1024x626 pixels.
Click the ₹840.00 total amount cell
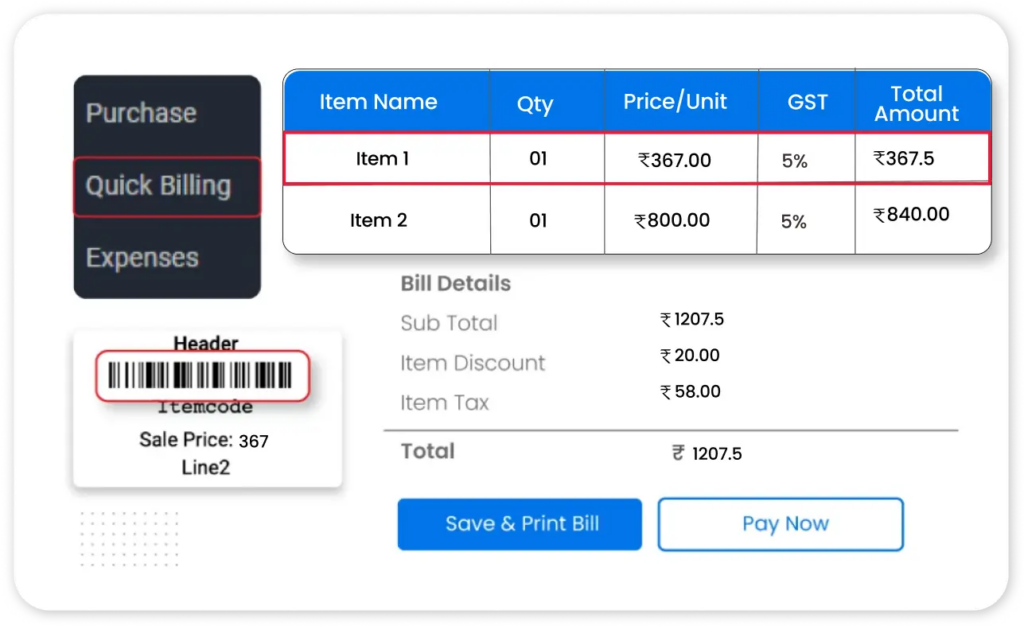click(911, 215)
